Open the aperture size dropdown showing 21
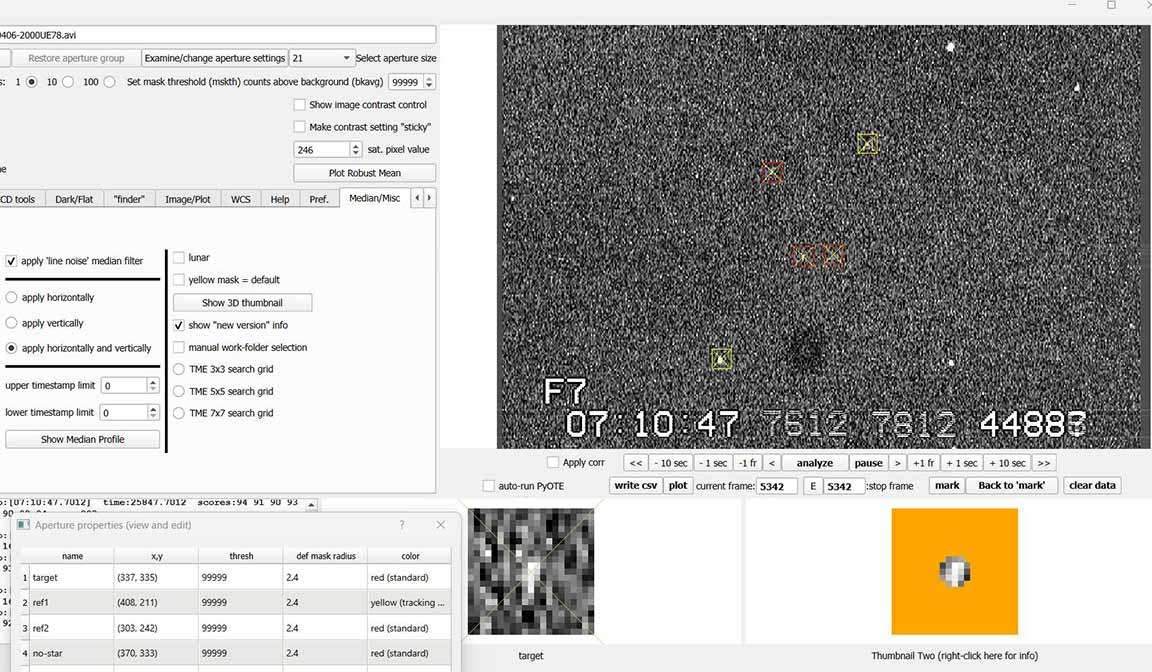This screenshot has width=1152, height=672. pos(321,58)
